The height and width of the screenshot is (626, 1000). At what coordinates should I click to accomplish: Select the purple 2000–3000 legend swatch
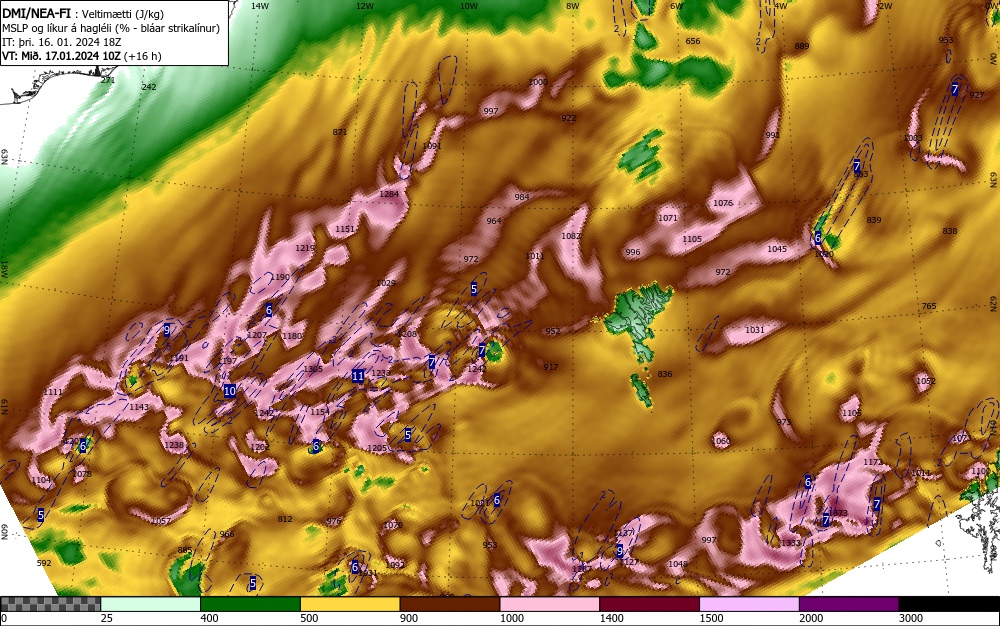pos(849,604)
